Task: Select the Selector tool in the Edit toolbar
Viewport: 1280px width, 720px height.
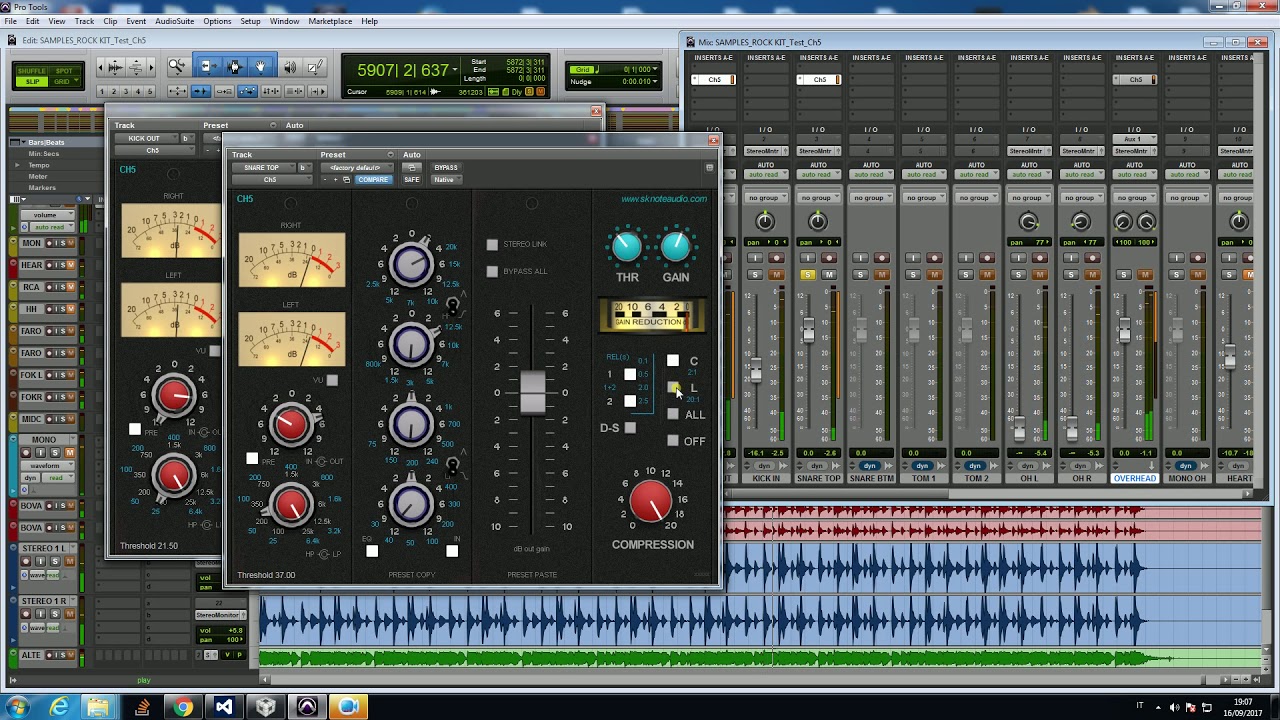Action: (234, 67)
